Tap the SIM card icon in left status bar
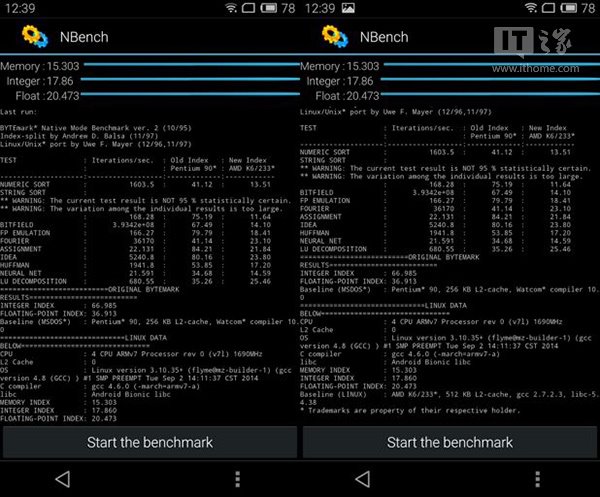The width and height of the screenshot is (600, 497). [248, 8]
